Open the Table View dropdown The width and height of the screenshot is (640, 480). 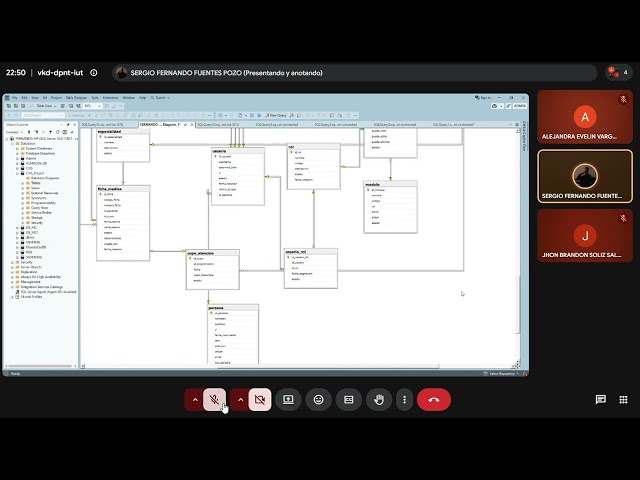pyautogui.click(x=46, y=106)
